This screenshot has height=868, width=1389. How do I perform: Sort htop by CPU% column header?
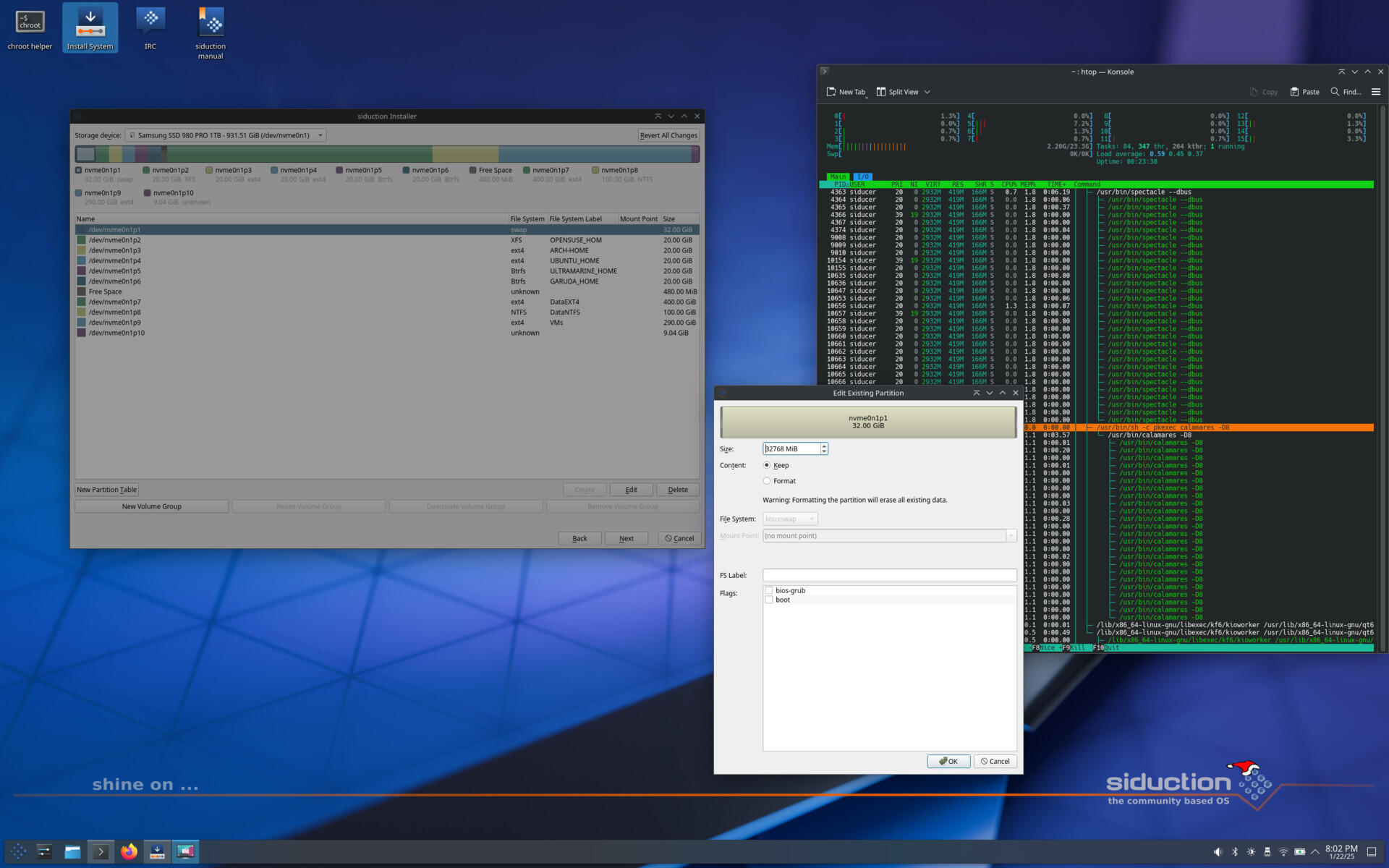pyautogui.click(x=1009, y=184)
